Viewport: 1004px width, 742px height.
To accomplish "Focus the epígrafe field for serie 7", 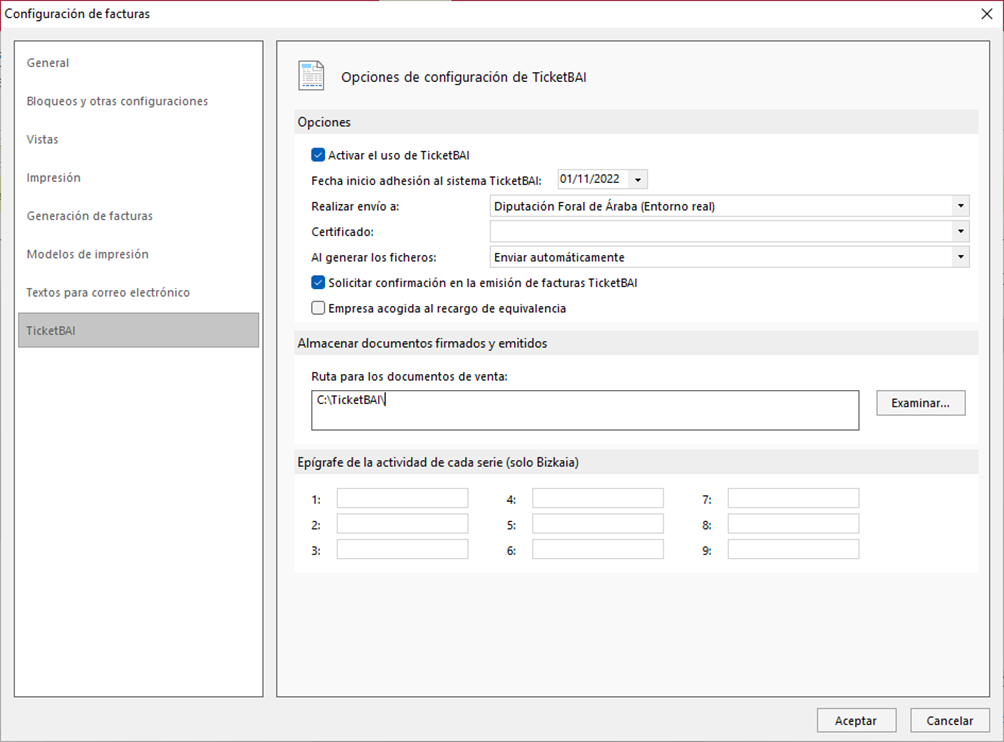I will pyautogui.click(x=793, y=498).
